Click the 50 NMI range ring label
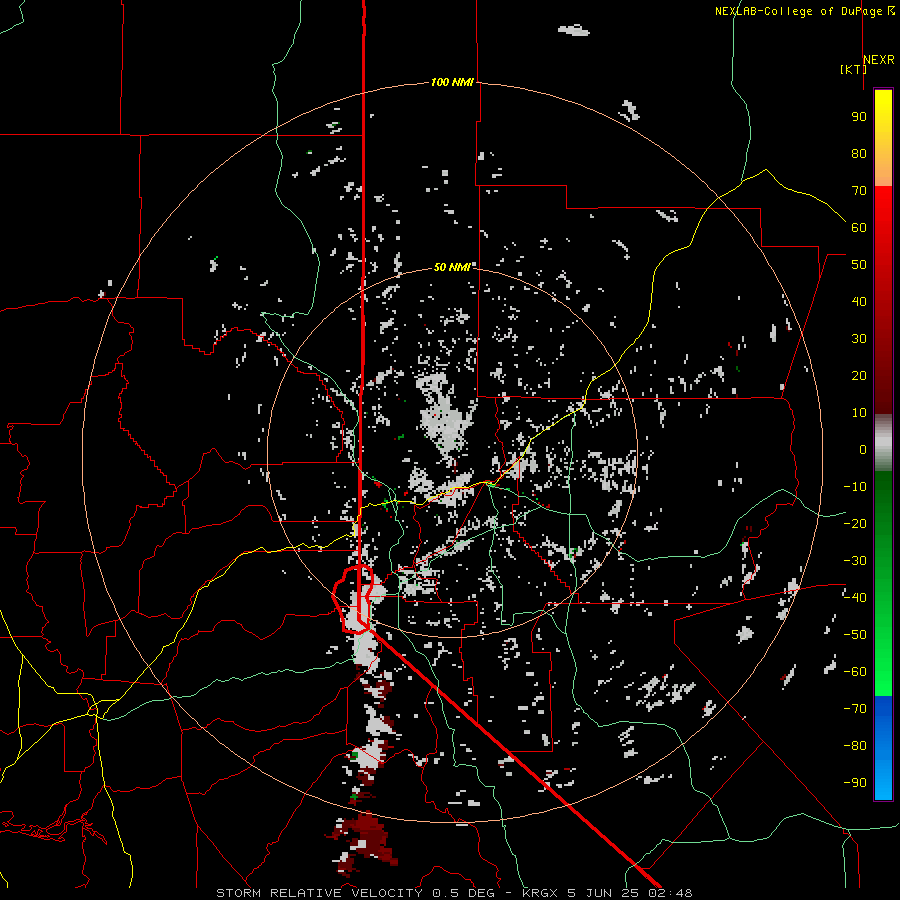This screenshot has width=900, height=900. pyautogui.click(x=452, y=267)
